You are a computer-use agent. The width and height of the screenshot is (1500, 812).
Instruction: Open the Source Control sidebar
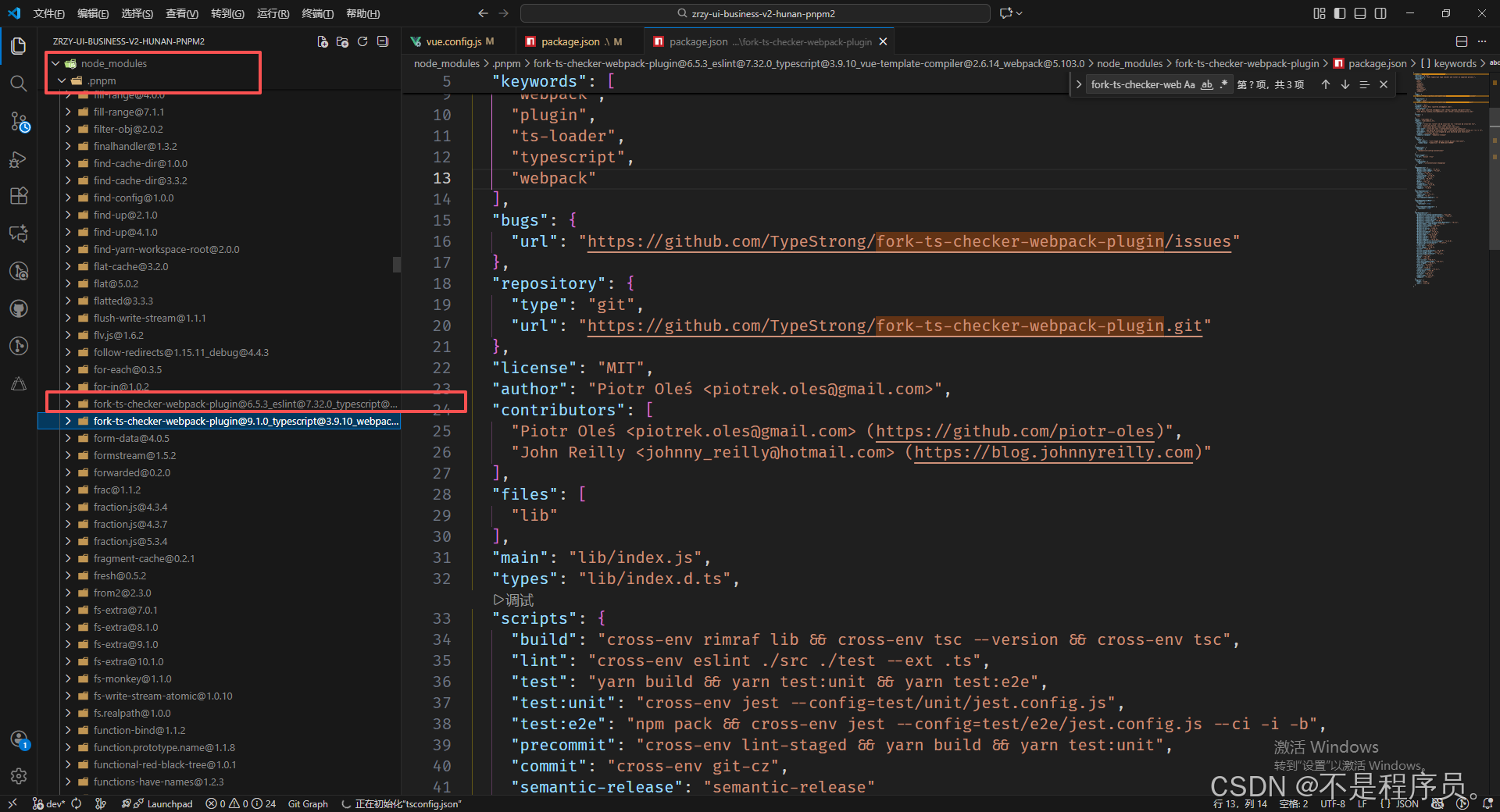19,122
